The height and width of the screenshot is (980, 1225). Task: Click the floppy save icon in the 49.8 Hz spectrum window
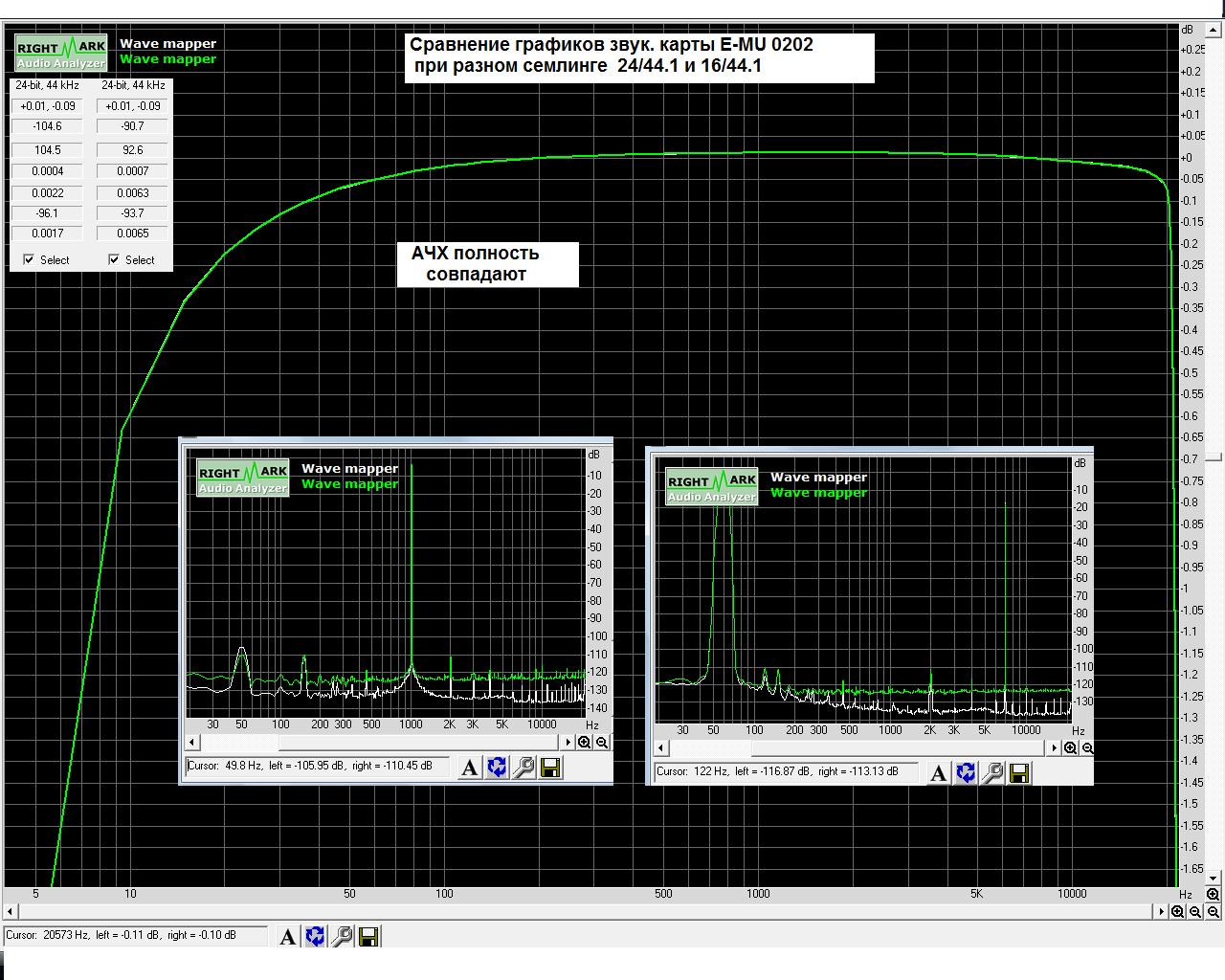click(550, 768)
